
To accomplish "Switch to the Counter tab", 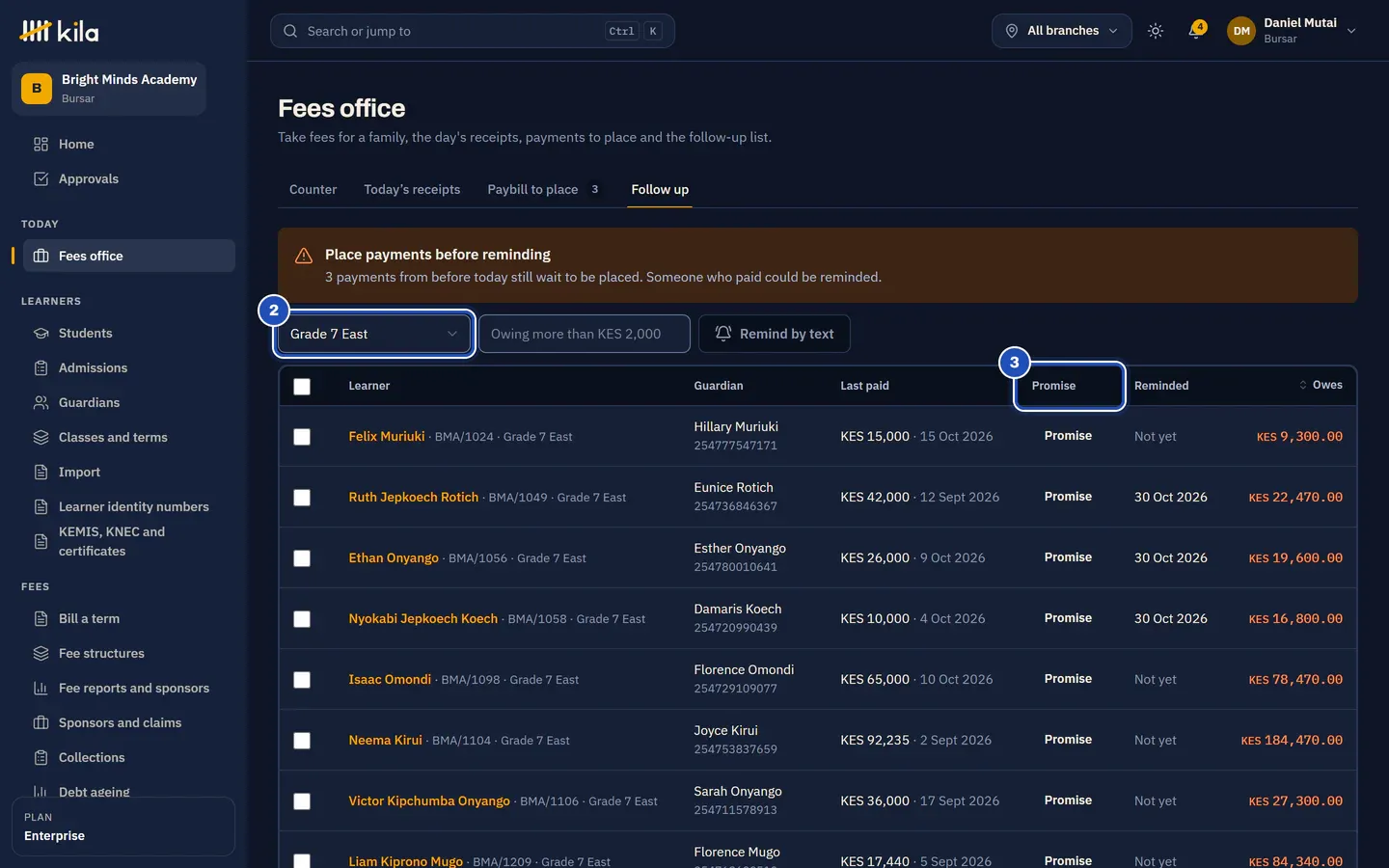I will [313, 189].
